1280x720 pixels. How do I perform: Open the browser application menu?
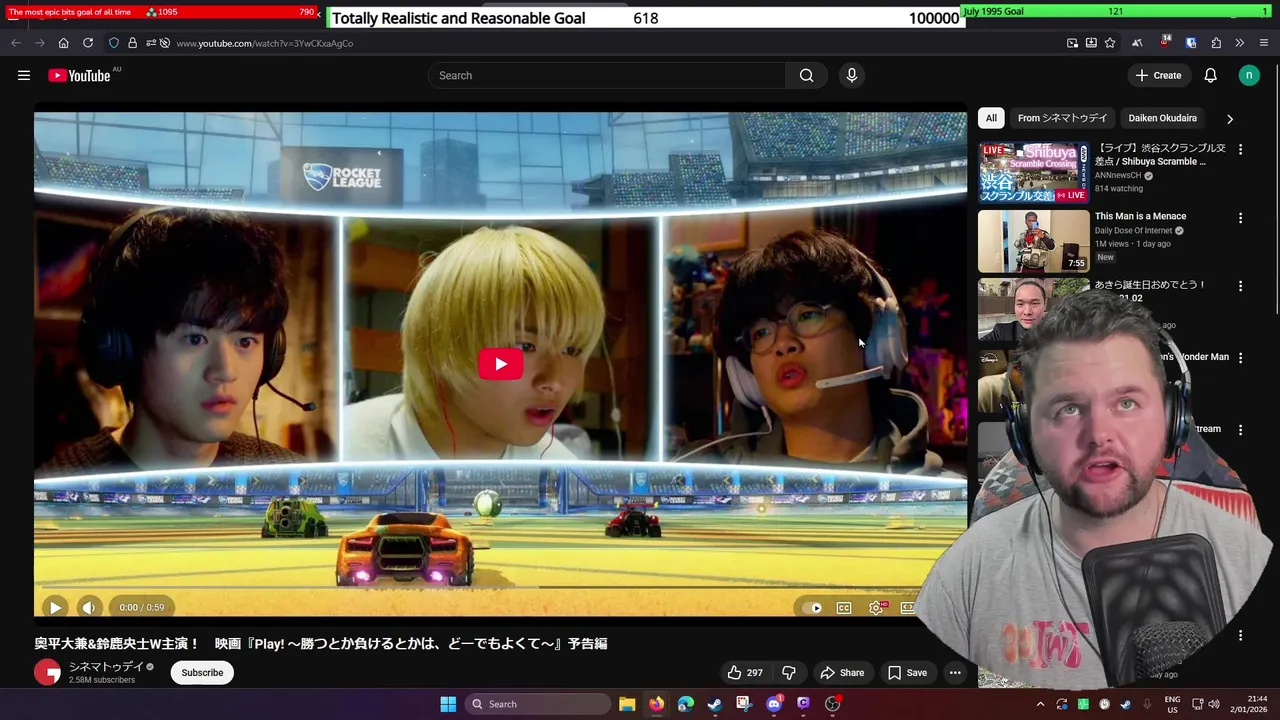tap(1264, 43)
